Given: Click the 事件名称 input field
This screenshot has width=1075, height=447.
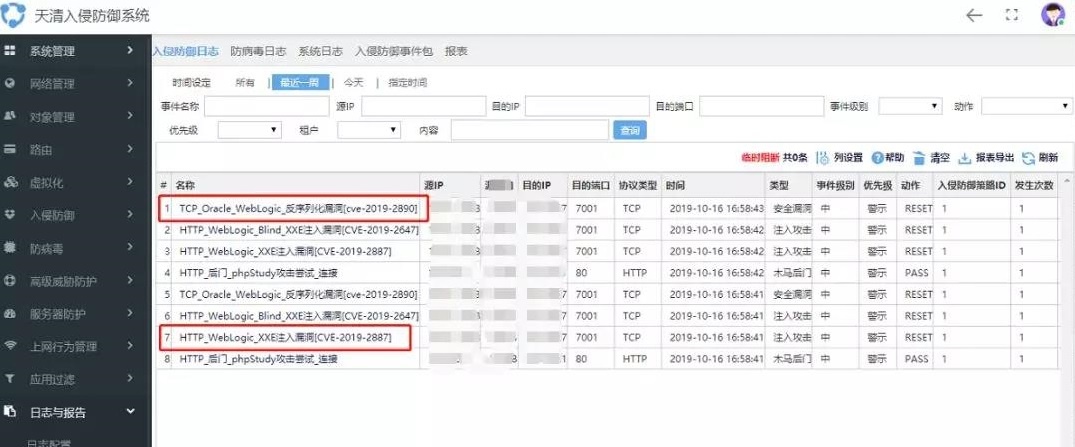Looking at the screenshot, I should 266,106.
